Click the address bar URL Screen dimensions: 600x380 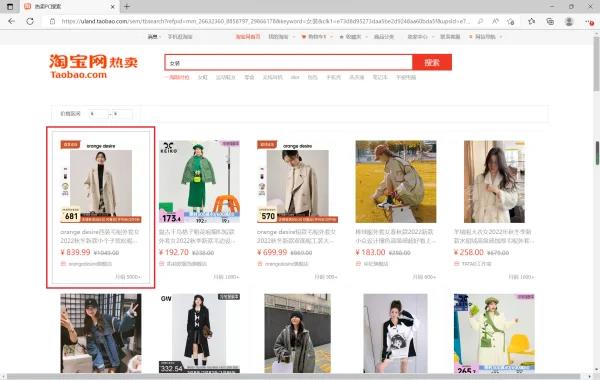tap(265, 21)
